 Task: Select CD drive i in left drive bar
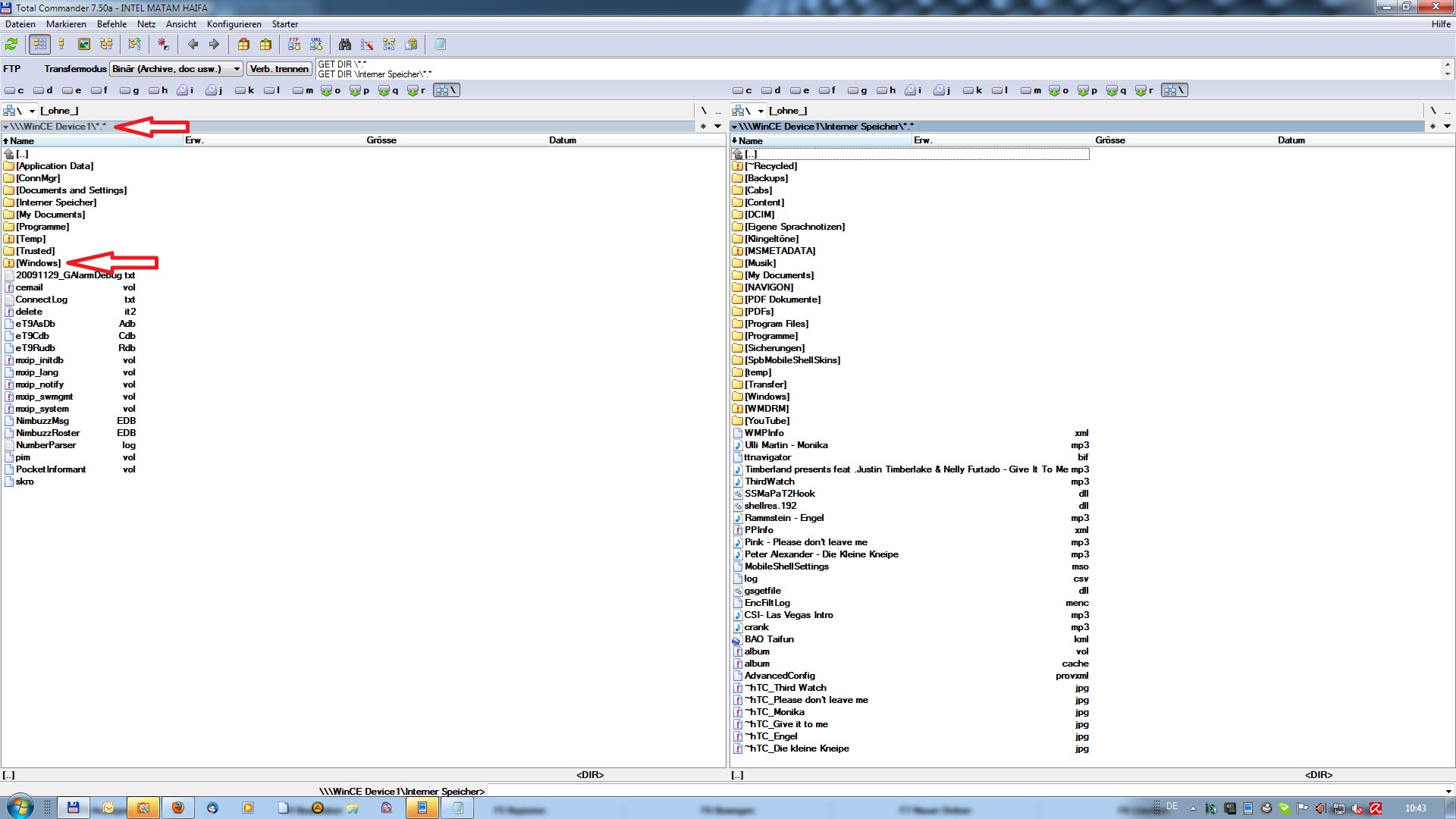click(x=186, y=90)
